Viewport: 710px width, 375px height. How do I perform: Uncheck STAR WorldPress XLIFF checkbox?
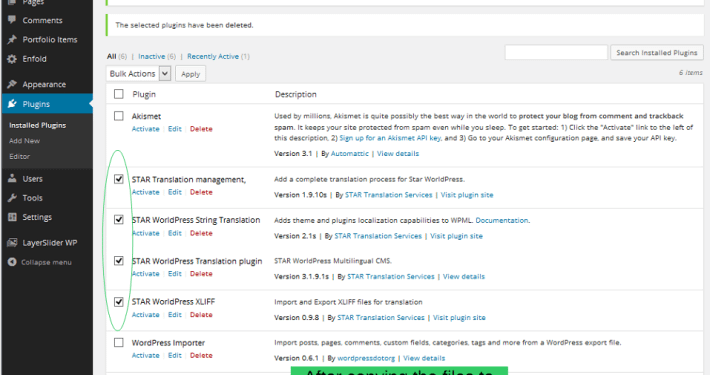click(x=119, y=302)
